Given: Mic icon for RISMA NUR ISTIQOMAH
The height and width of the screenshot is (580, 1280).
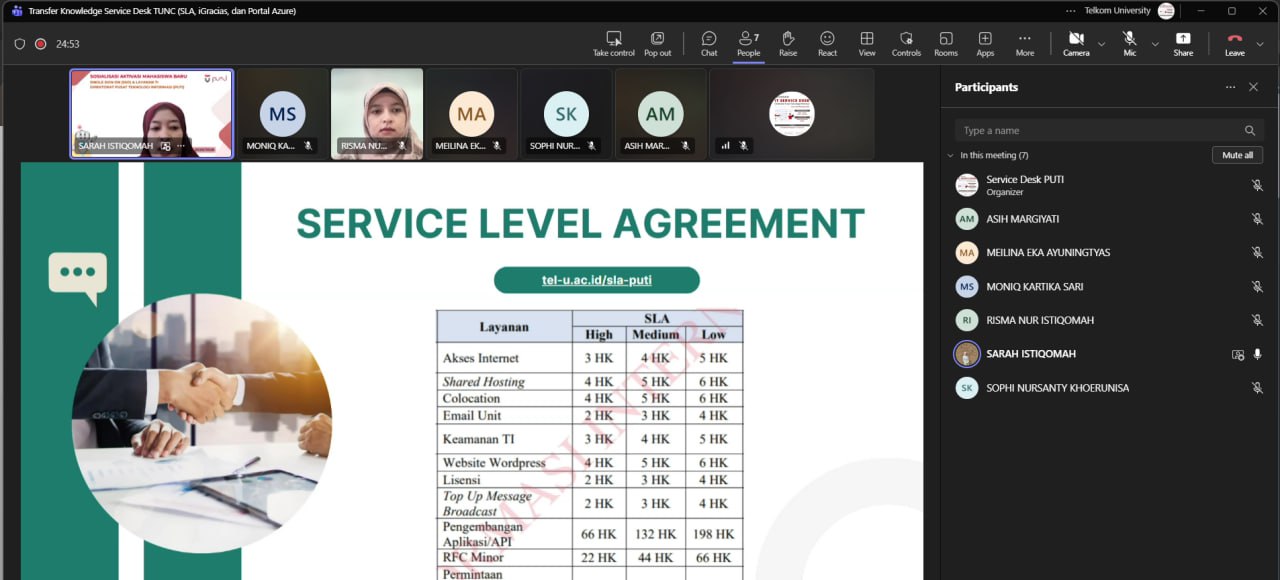Looking at the screenshot, I should [x=1257, y=320].
